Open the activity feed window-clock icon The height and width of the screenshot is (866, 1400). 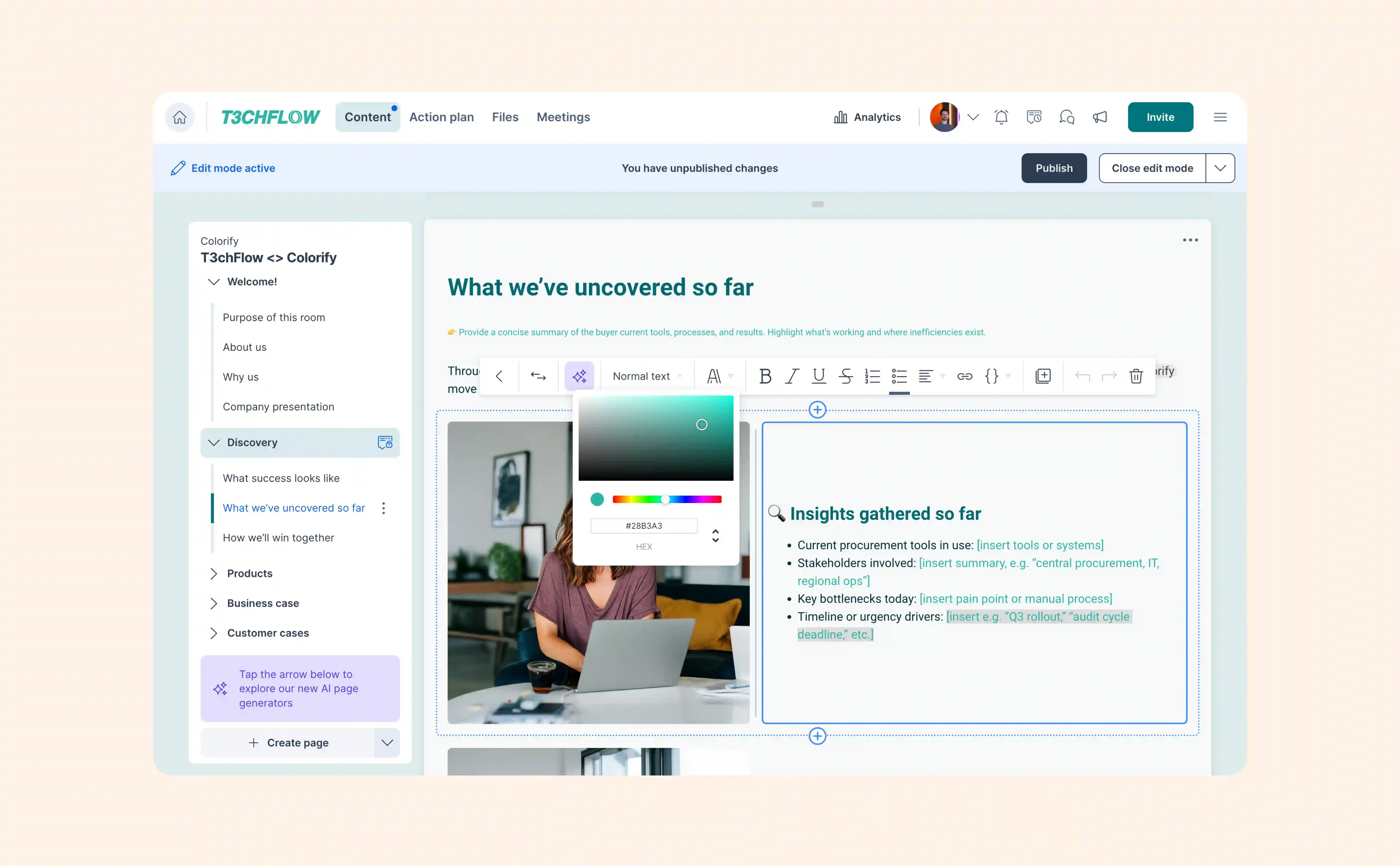(1034, 117)
